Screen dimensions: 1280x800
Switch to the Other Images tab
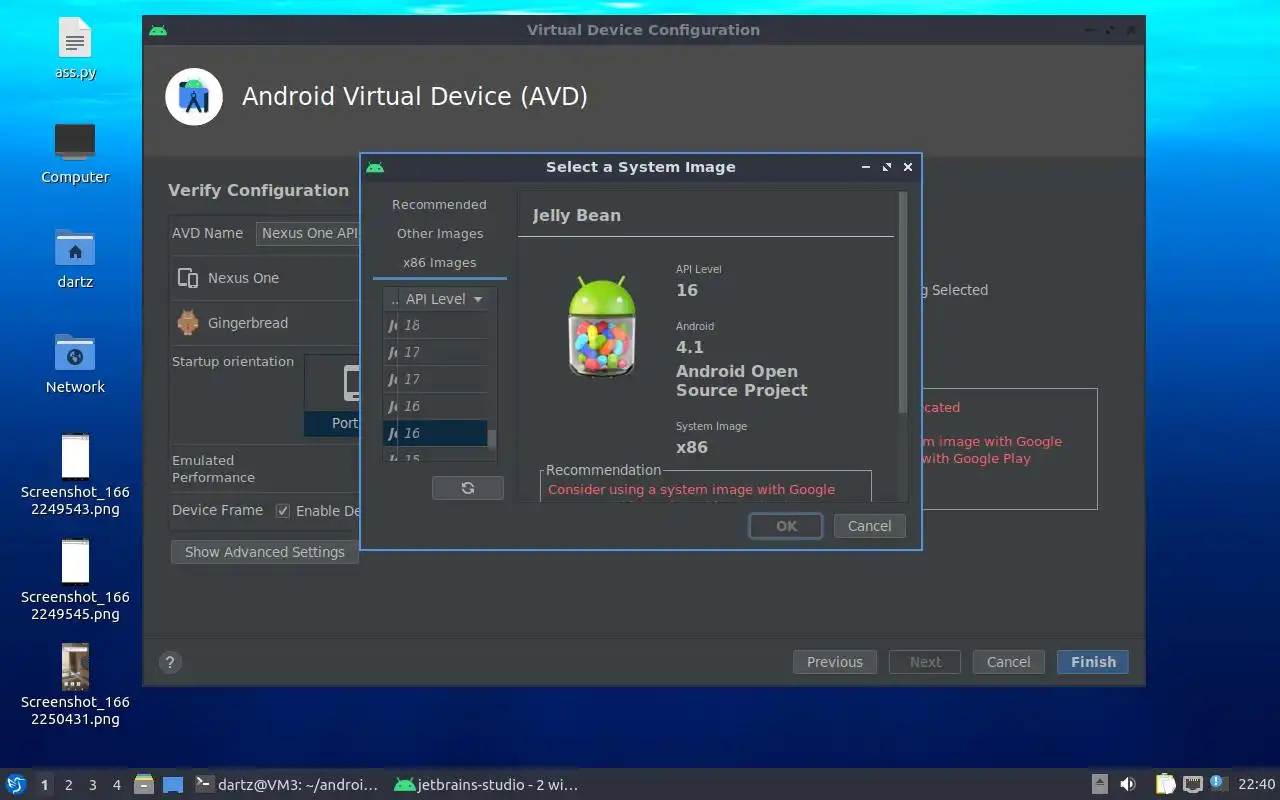(x=439, y=233)
